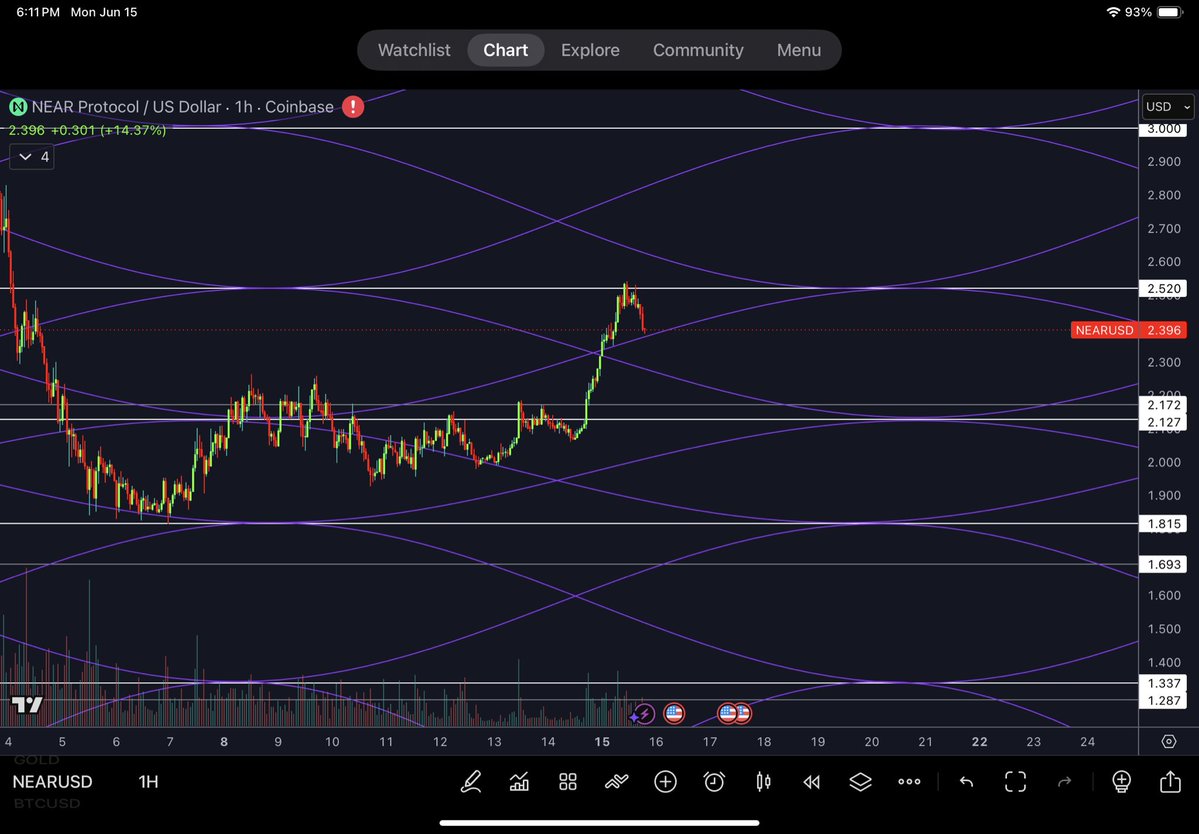Tap the redo arrow icon
This screenshot has width=1199, height=834.
click(1064, 781)
